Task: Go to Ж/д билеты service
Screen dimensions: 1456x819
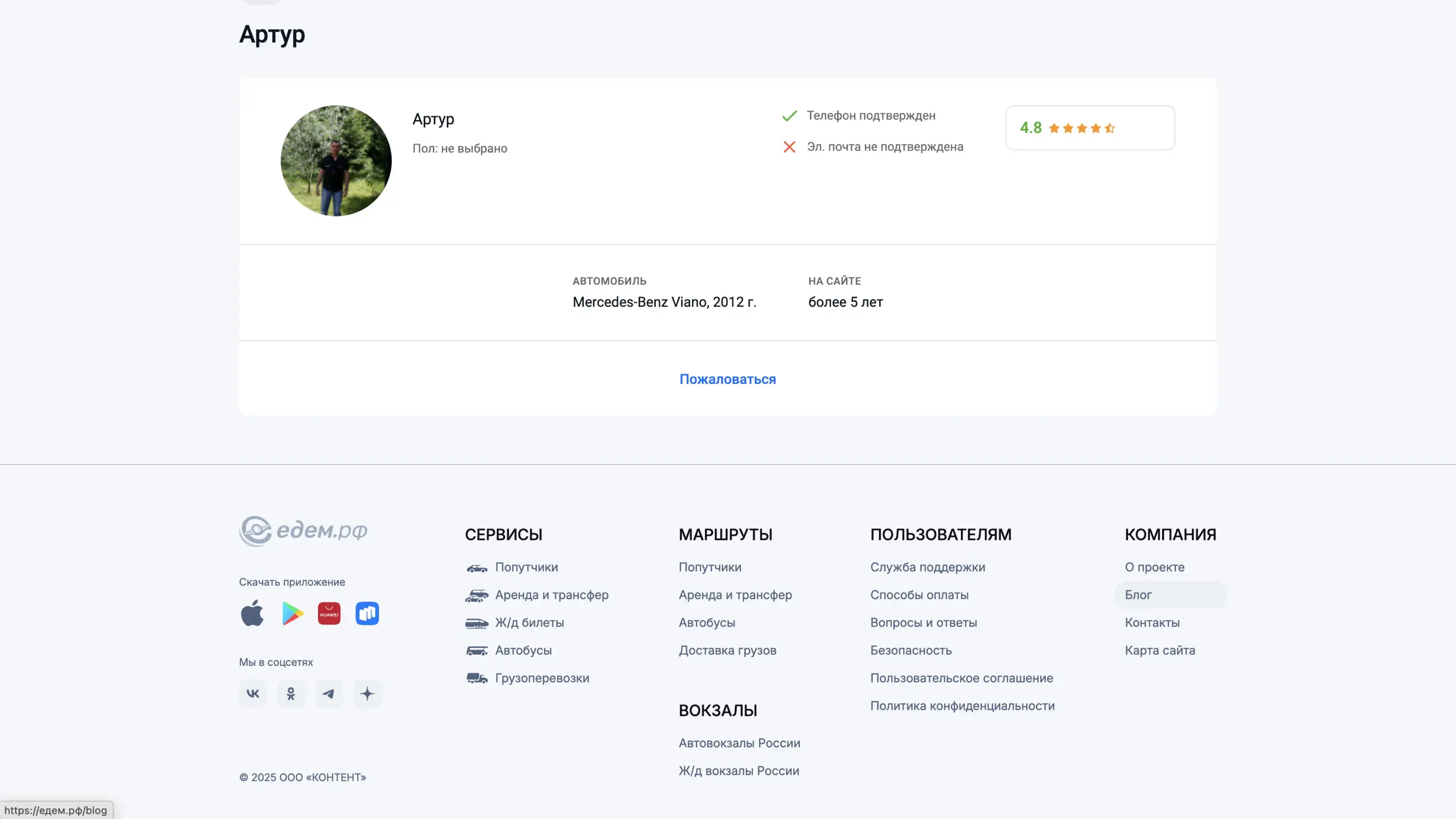Action: pos(529,622)
